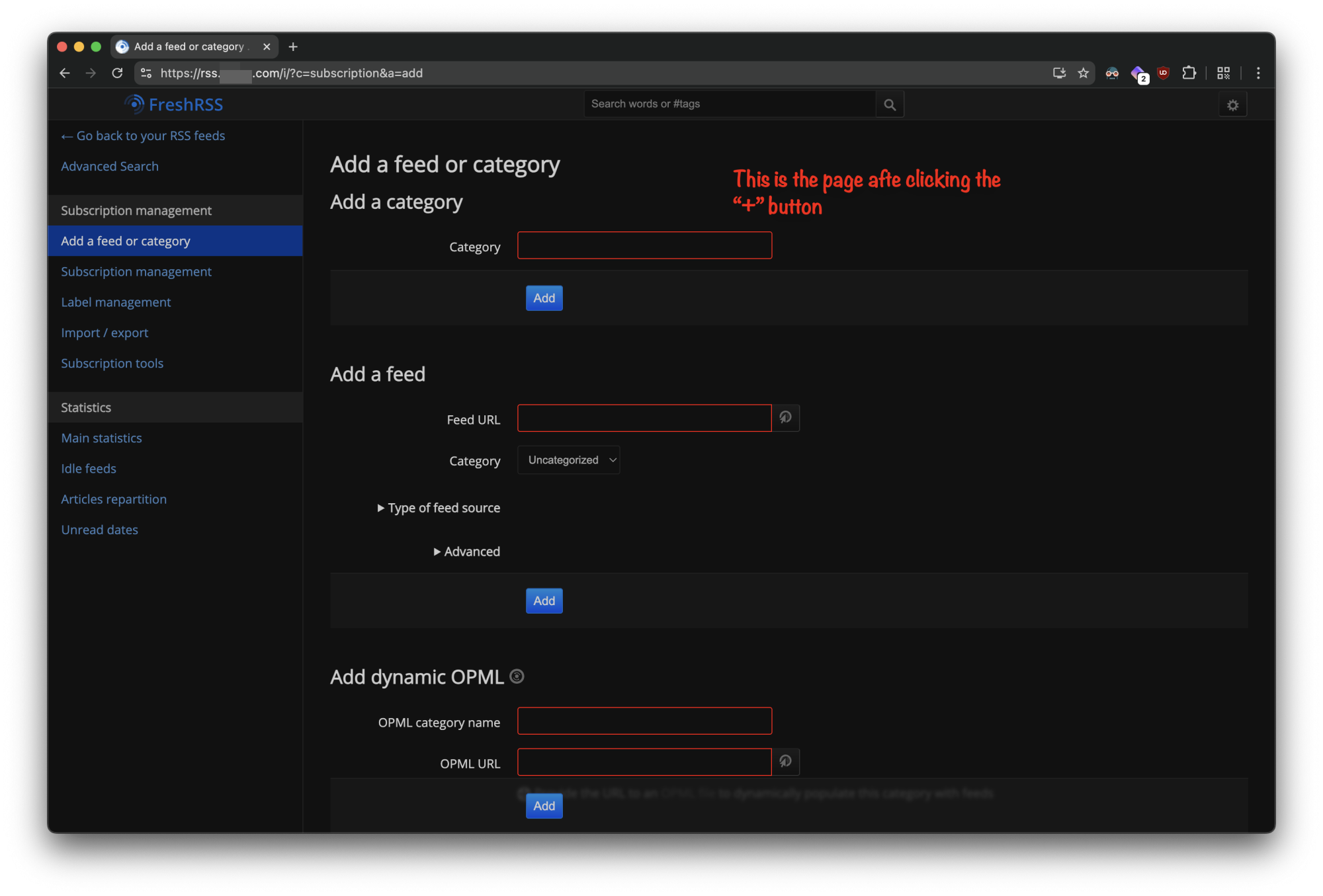Viewport: 1323px width, 896px height.
Task: Expand the Advanced section
Action: coord(466,551)
